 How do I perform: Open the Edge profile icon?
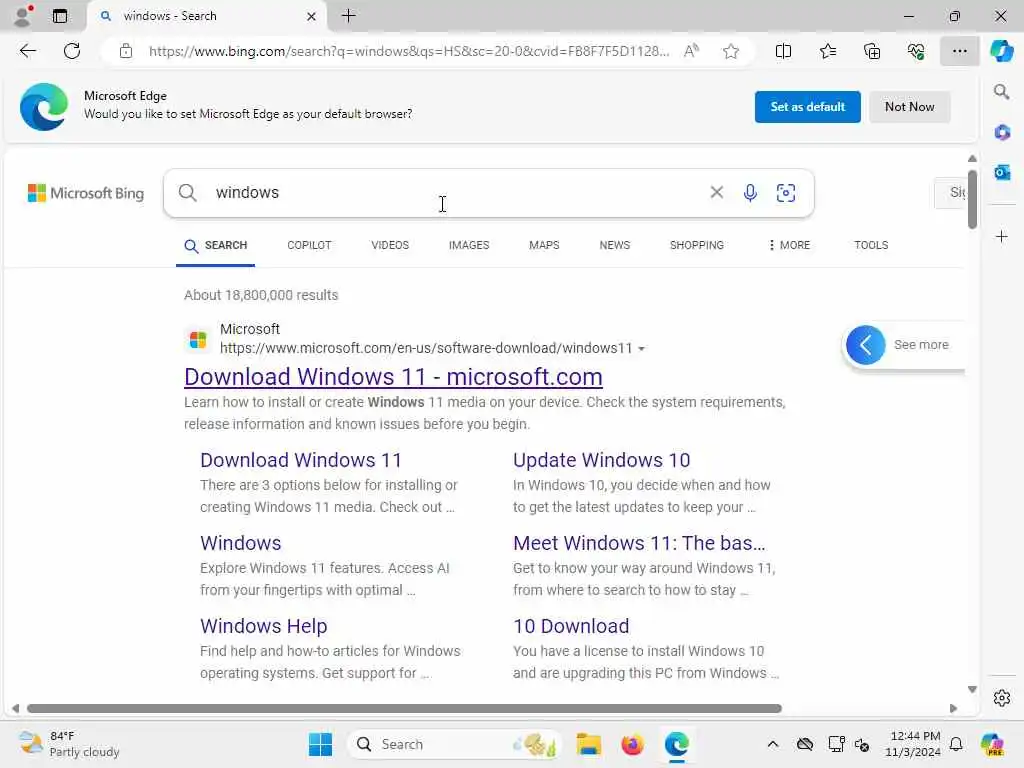(x=23, y=16)
